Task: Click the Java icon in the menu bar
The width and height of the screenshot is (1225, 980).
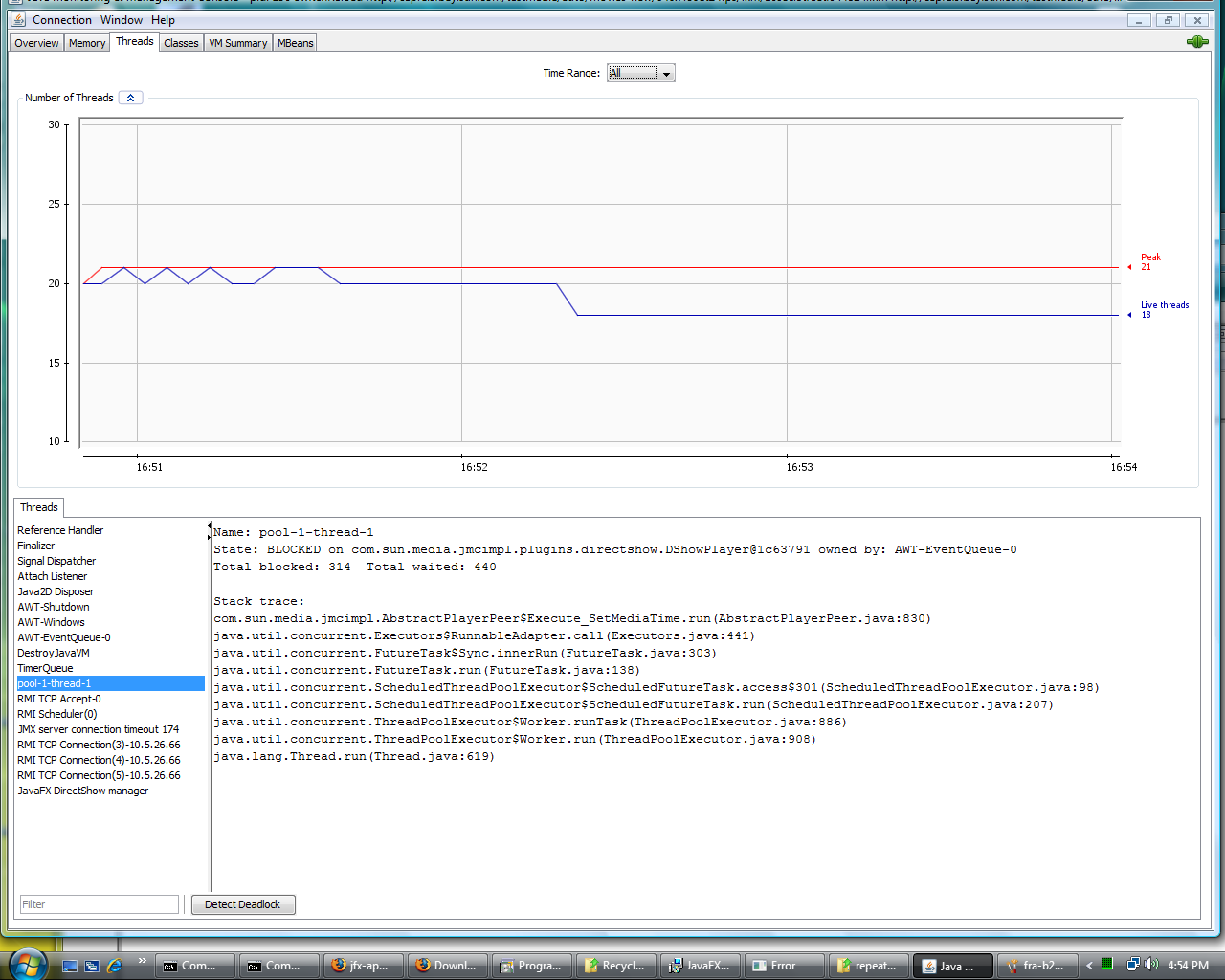Action: [18, 19]
